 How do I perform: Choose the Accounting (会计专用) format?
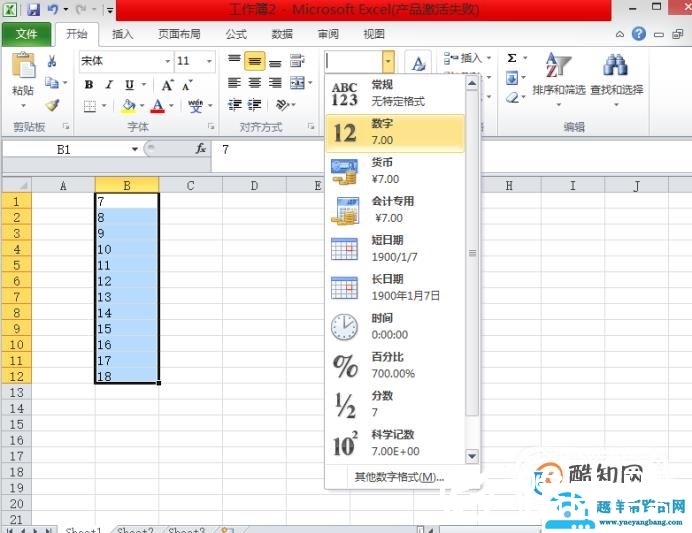tap(395, 210)
